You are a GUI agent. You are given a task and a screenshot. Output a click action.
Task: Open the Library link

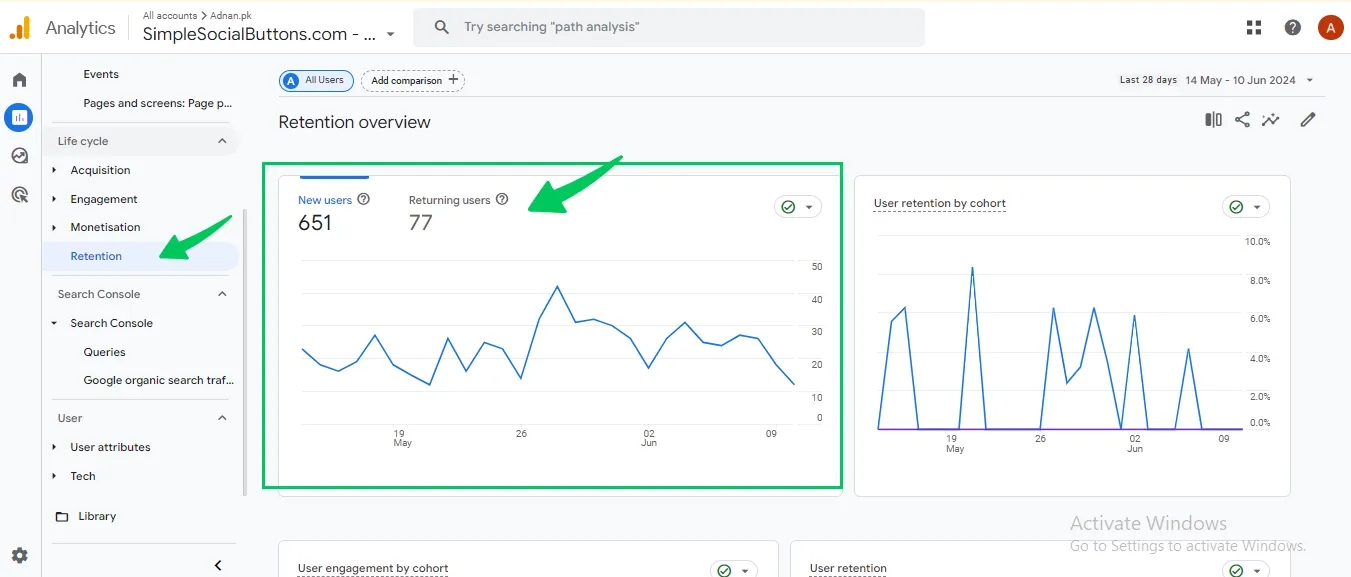(x=97, y=516)
